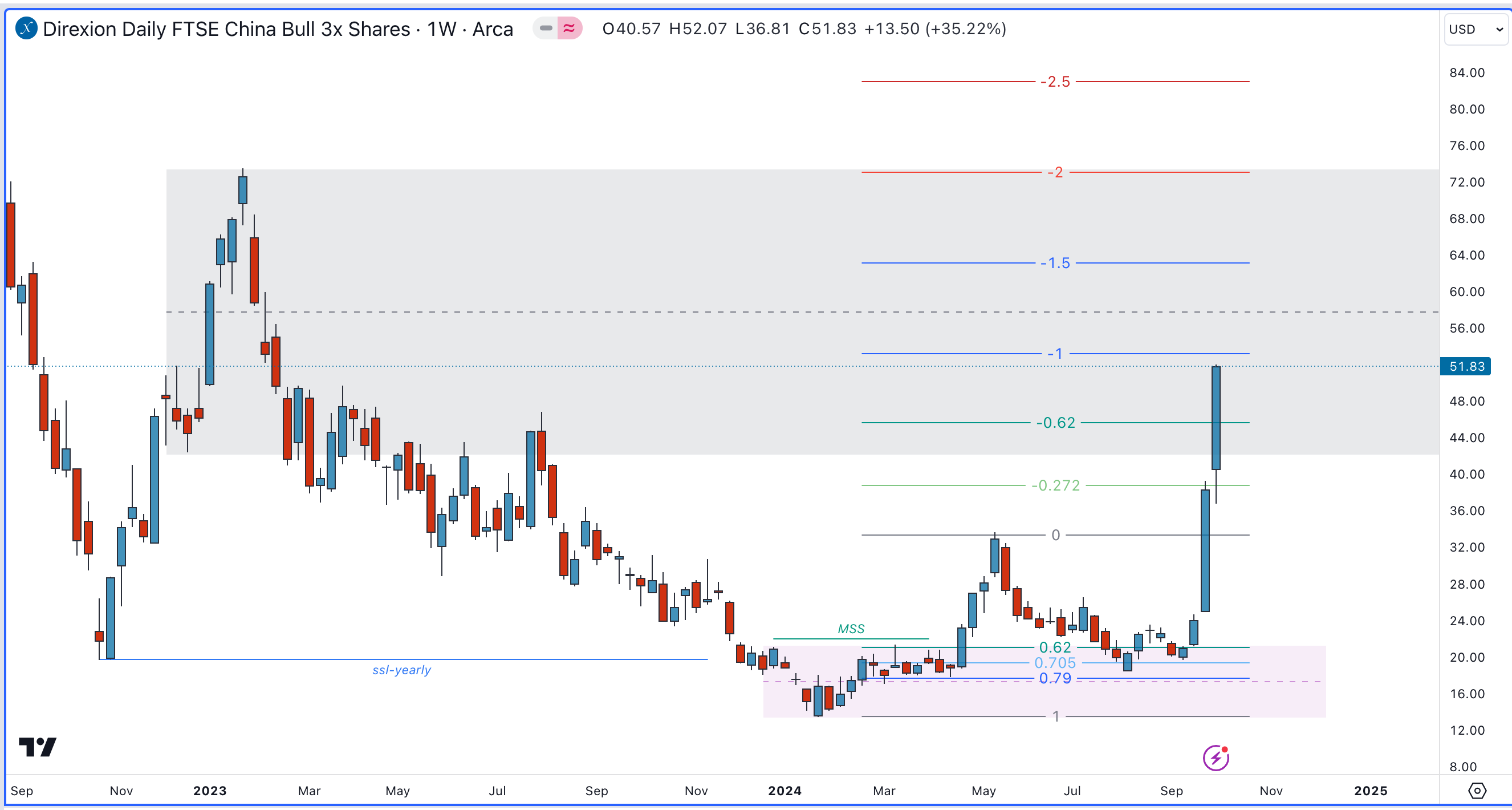Click the 60.00 price axis label

1467,292
